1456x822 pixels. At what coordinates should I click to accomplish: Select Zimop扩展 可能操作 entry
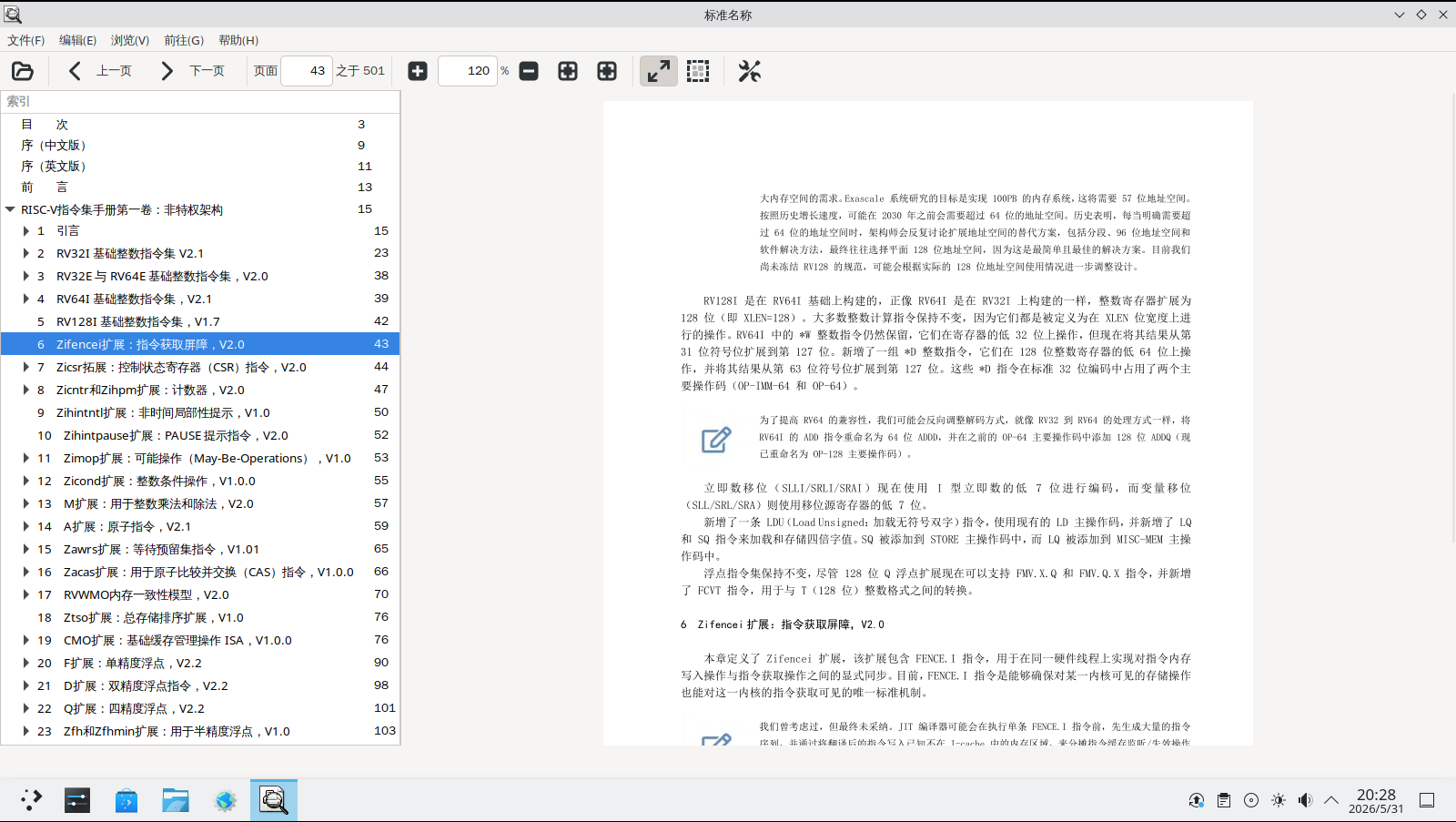coord(200,459)
